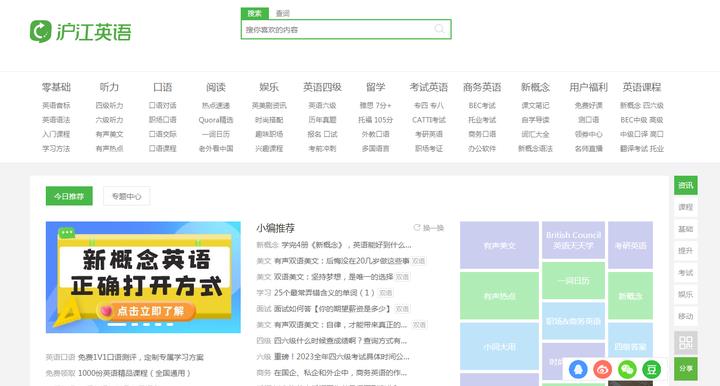The image size is (720, 386).
Task: Click 免费1V1口语测评 link
Action: click(x=141, y=357)
